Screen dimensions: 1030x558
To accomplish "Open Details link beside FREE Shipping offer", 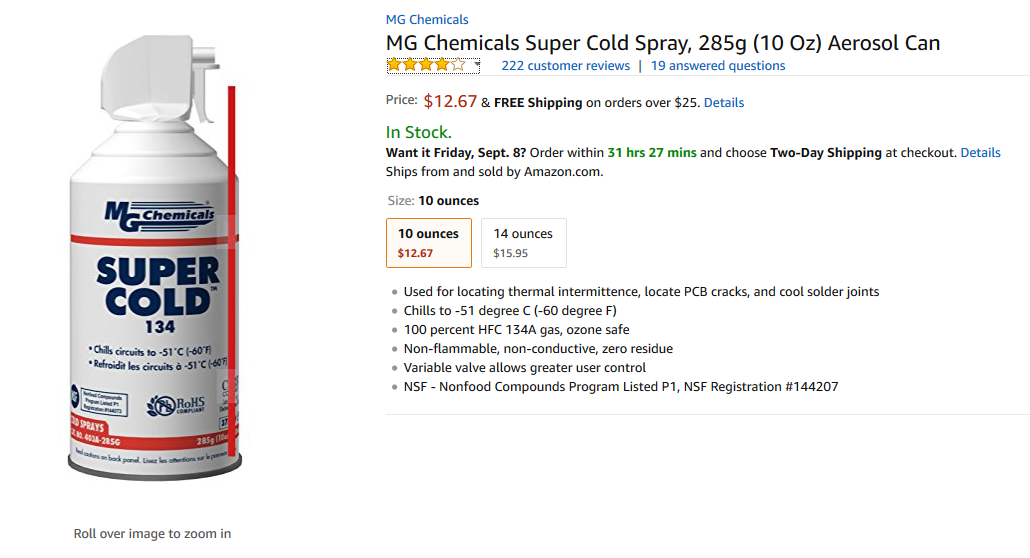I will point(724,103).
